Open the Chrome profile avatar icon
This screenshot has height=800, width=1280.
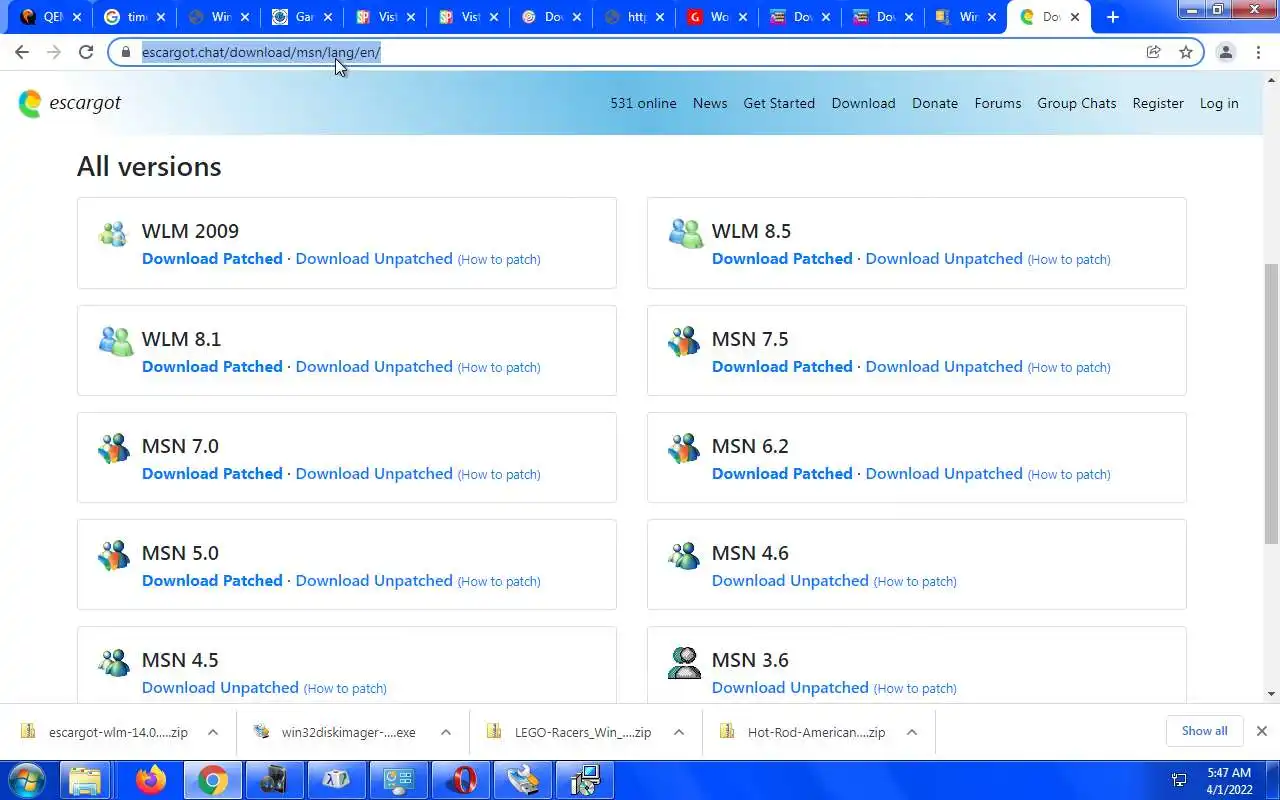(x=1225, y=52)
